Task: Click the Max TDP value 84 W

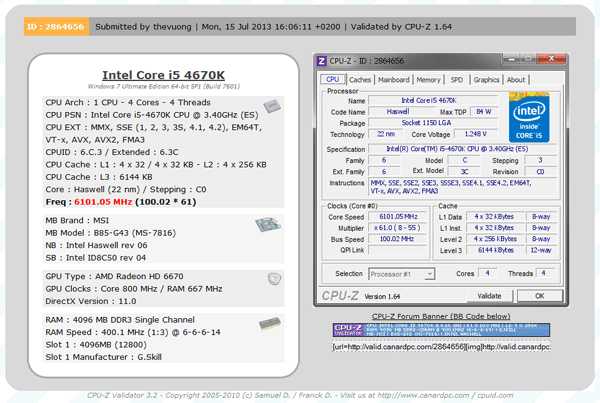Action: pyautogui.click(x=484, y=112)
